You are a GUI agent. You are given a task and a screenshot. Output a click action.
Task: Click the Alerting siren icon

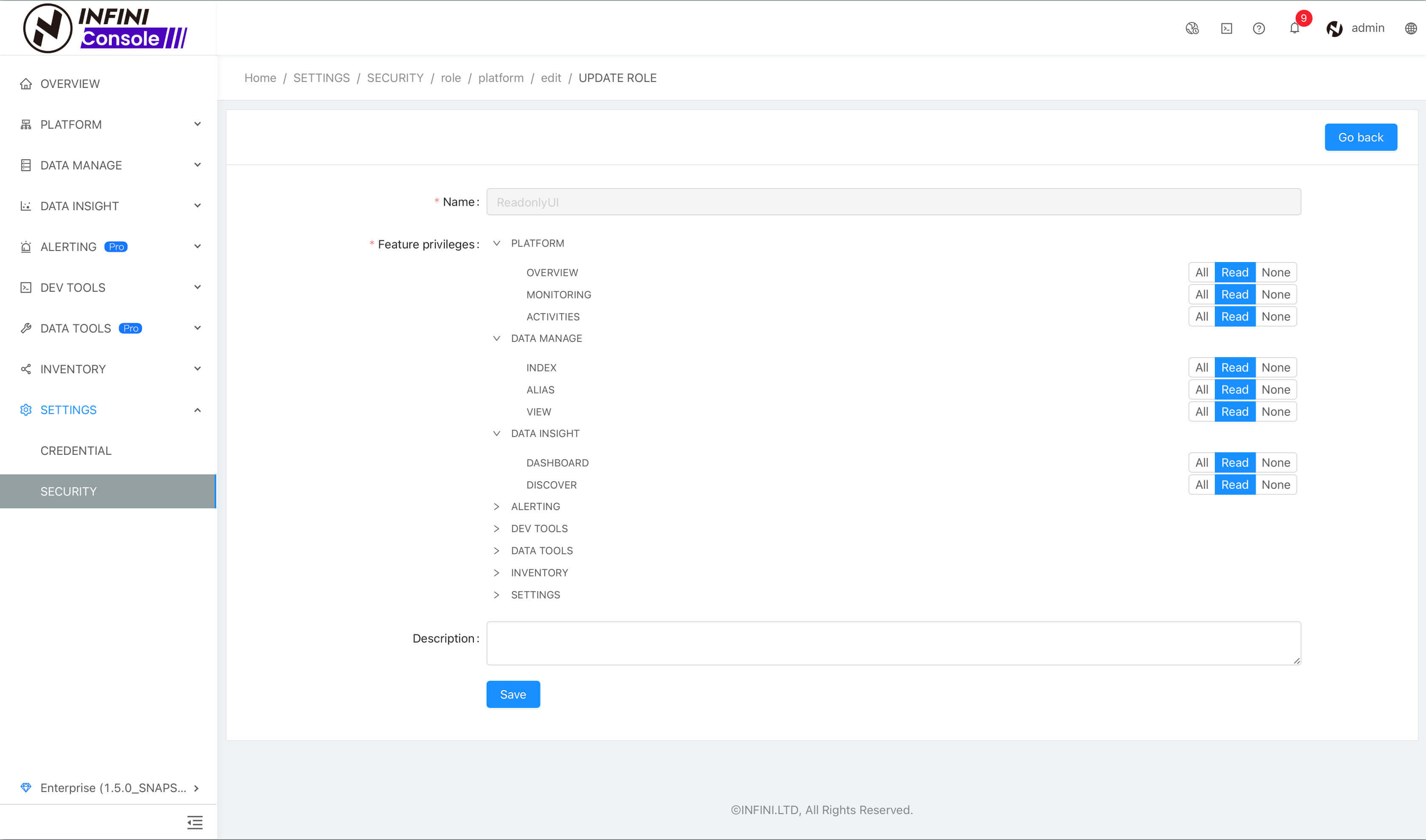coord(26,247)
